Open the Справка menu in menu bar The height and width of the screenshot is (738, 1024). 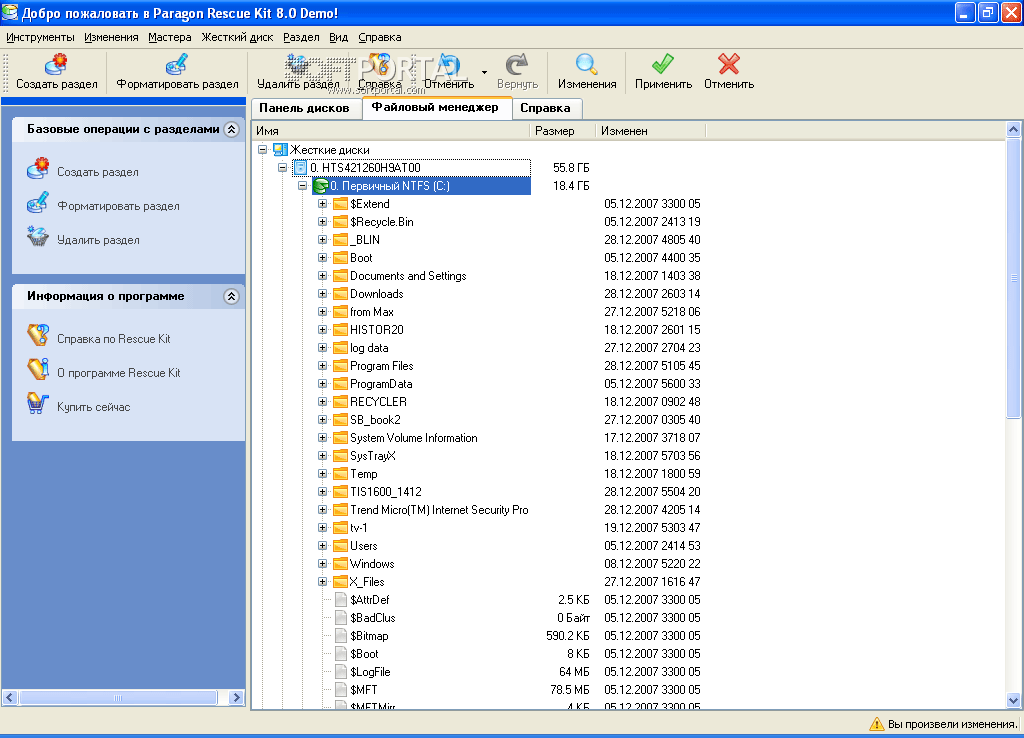379,37
